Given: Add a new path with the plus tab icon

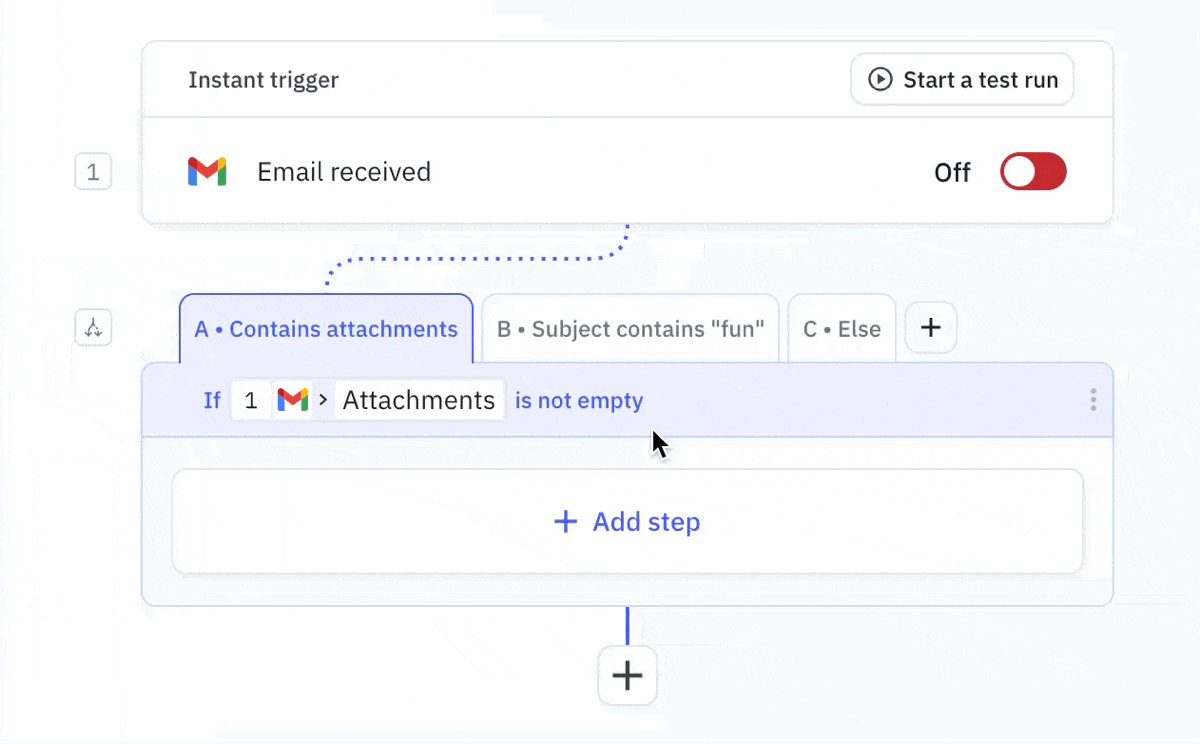Looking at the screenshot, I should [x=930, y=327].
